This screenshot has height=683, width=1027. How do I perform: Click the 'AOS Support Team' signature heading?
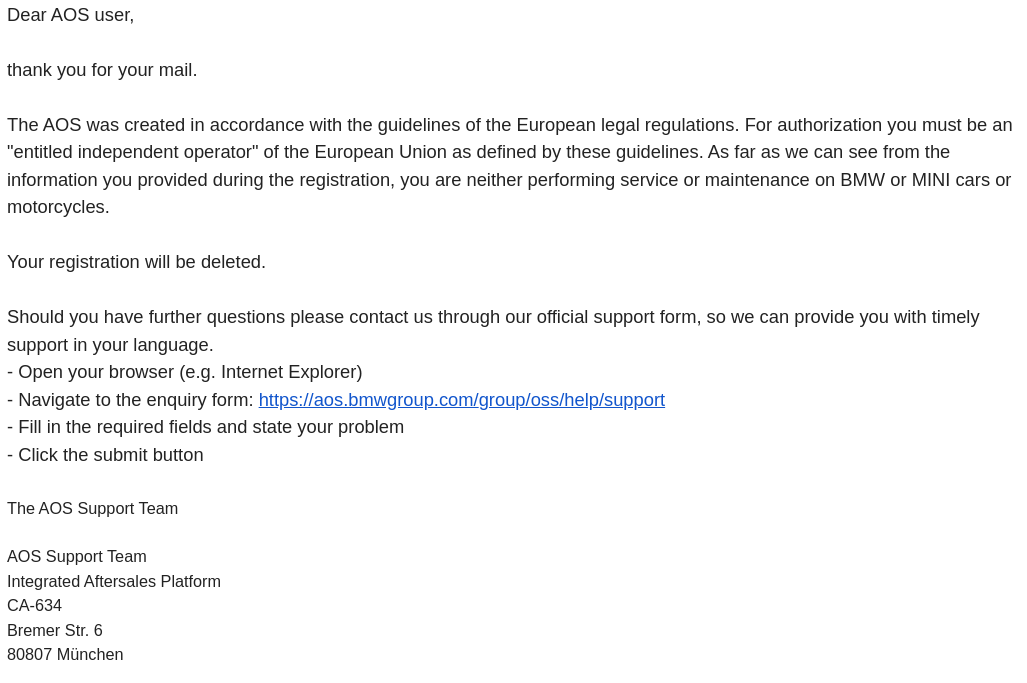point(77,557)
